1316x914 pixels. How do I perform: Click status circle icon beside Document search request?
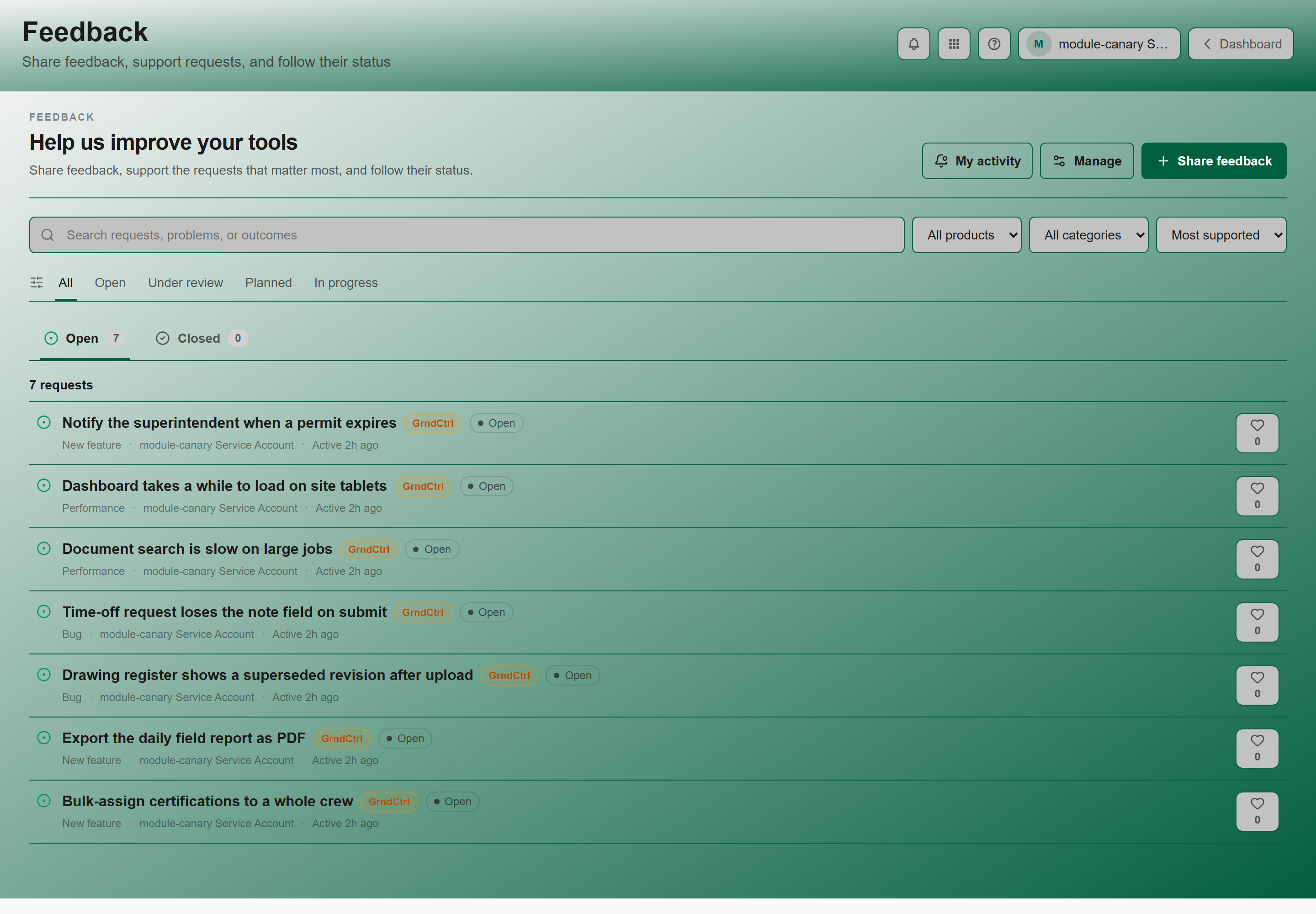(44, 549)
